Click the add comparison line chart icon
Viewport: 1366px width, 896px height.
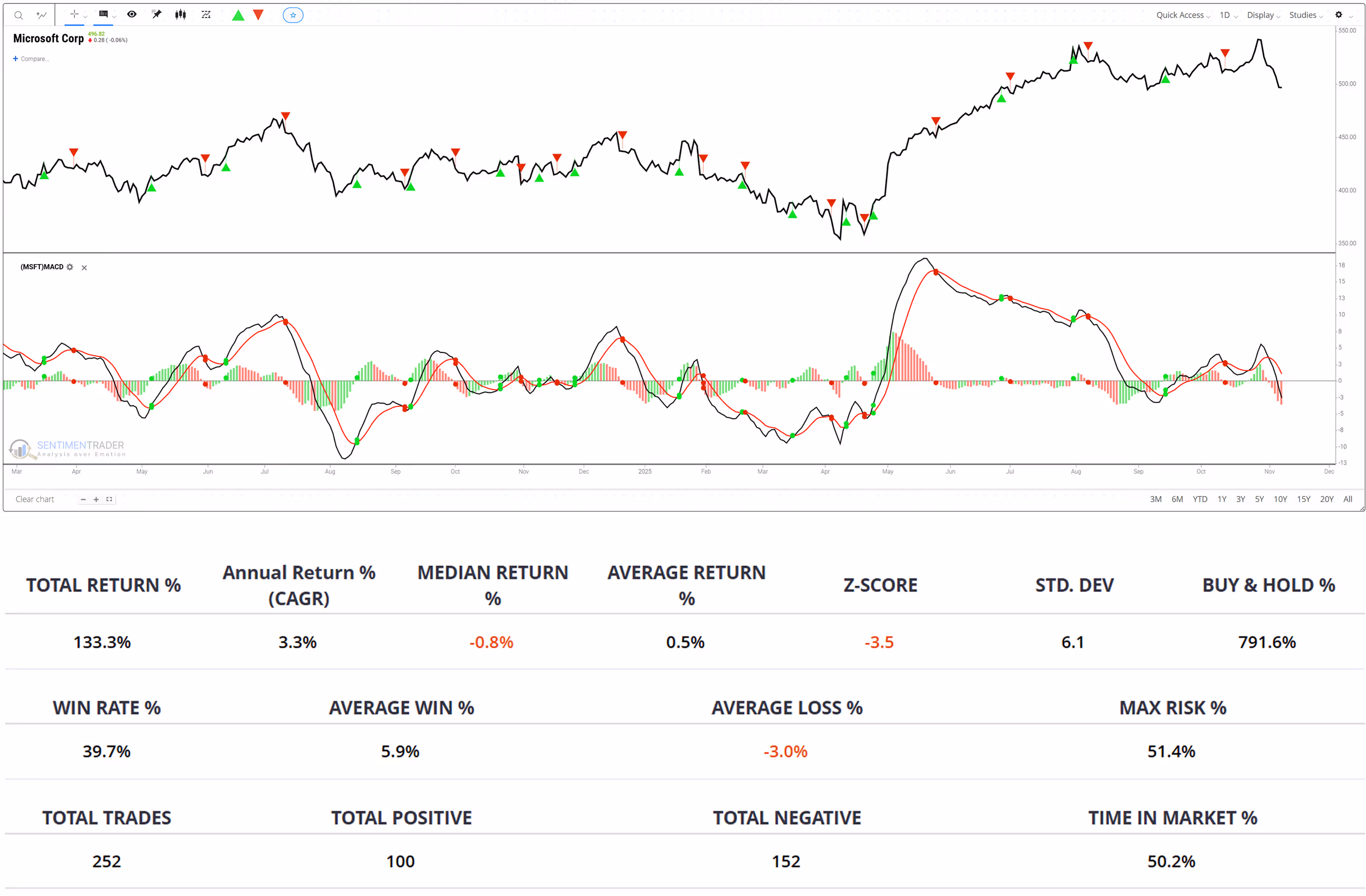tap(42, 16)
